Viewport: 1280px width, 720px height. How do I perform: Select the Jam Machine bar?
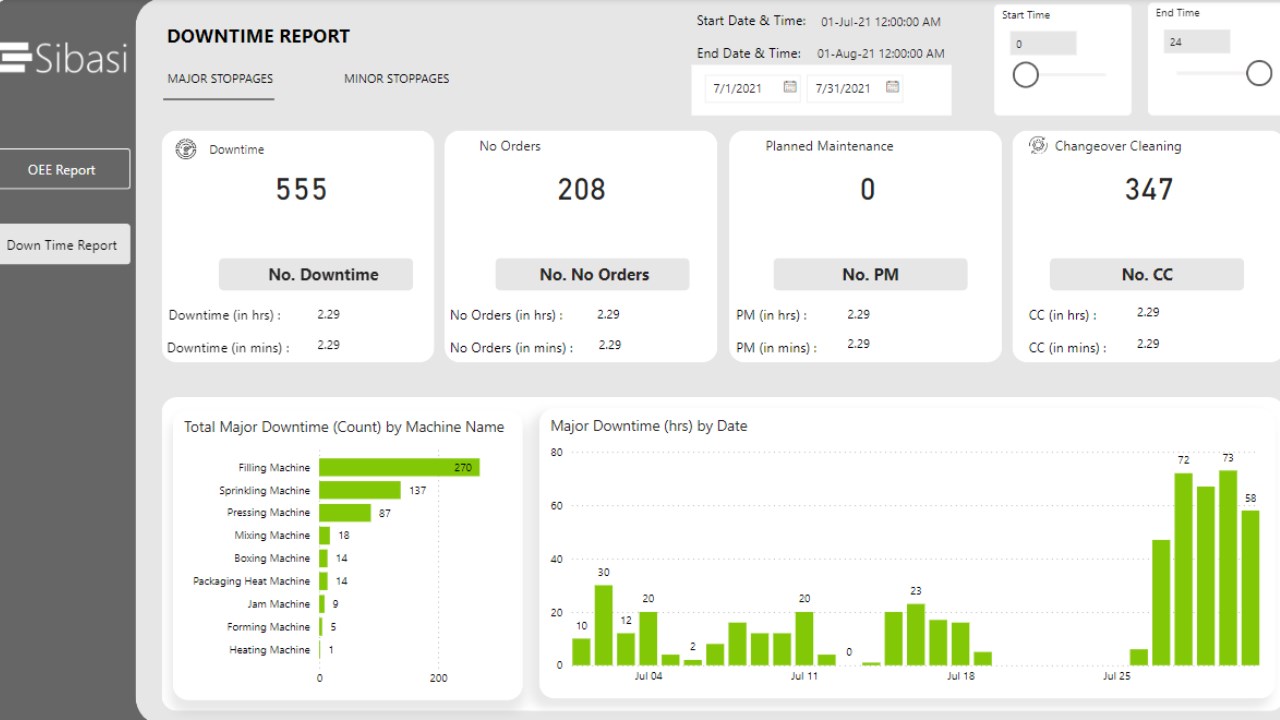(x=322, y=604)
